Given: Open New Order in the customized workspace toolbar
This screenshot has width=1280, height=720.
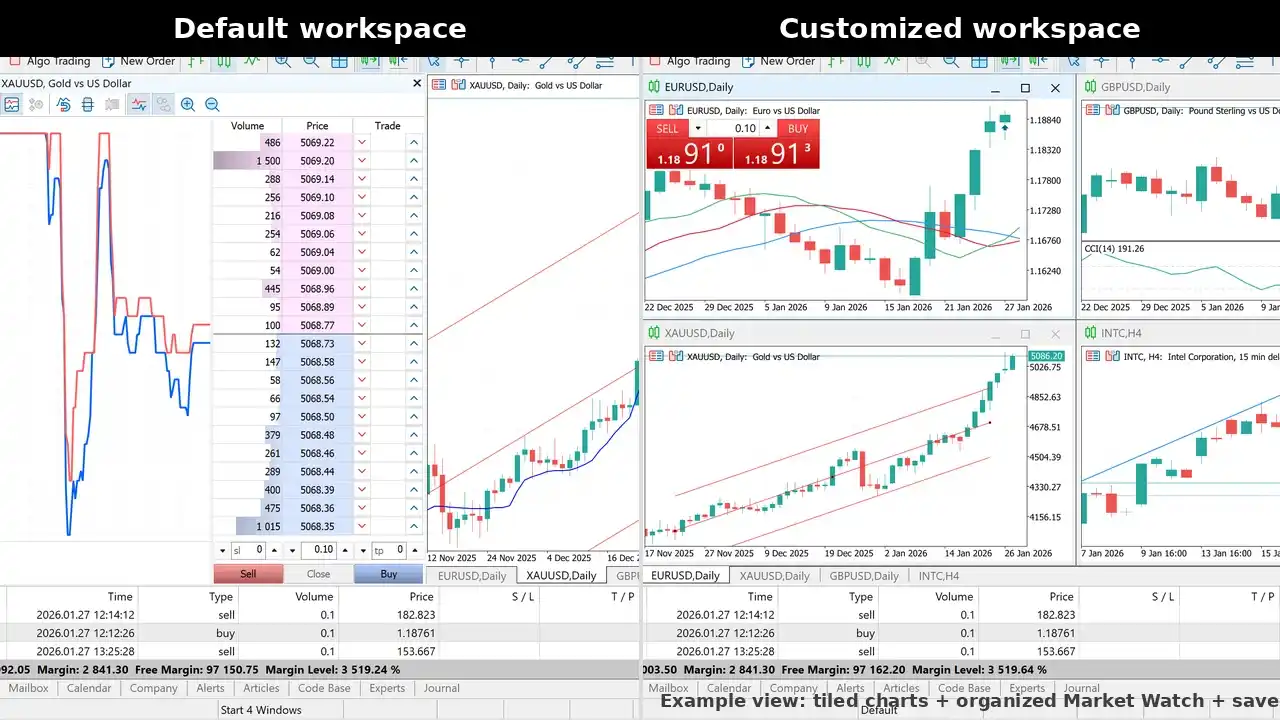Looking at the screenshot, I should click(x=778, y=61).
